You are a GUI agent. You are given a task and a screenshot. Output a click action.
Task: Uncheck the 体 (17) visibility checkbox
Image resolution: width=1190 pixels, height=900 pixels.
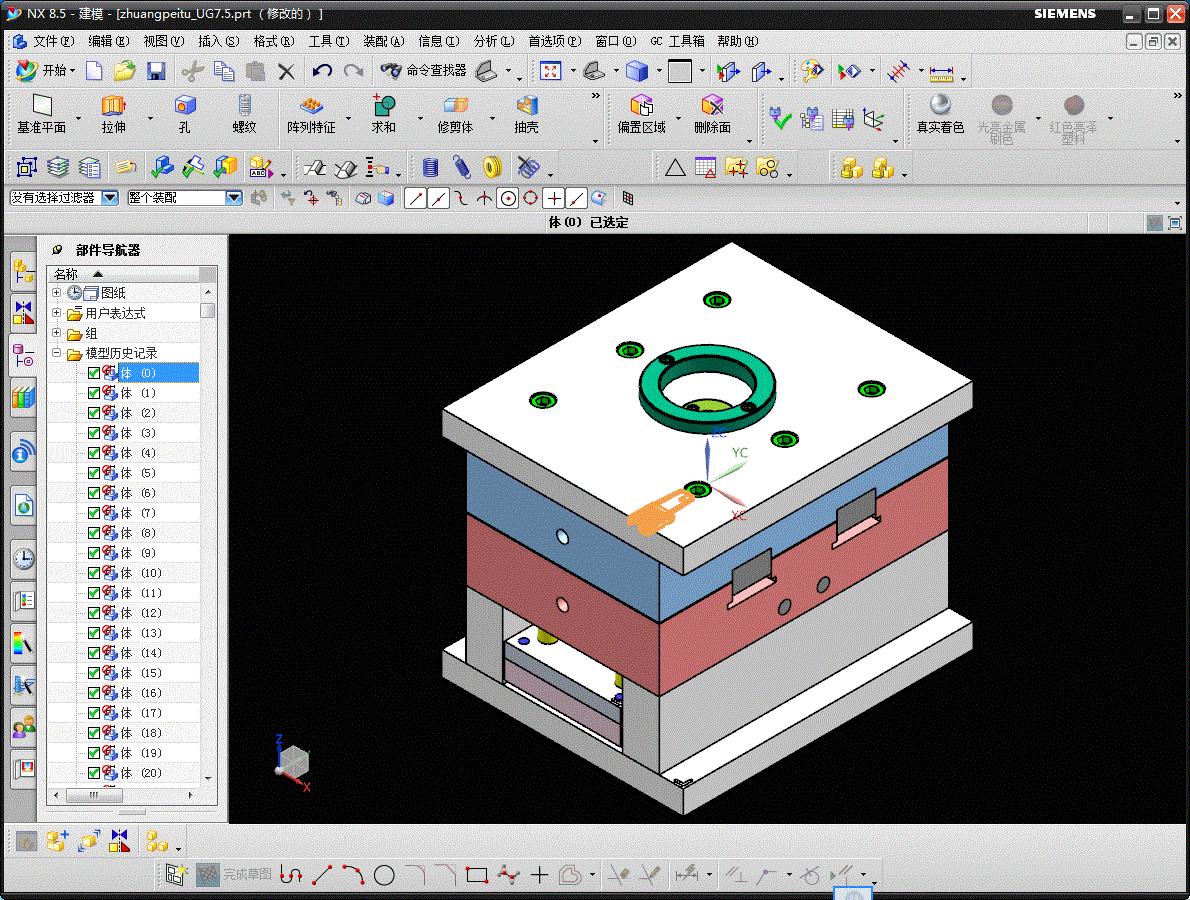(94, 713)
